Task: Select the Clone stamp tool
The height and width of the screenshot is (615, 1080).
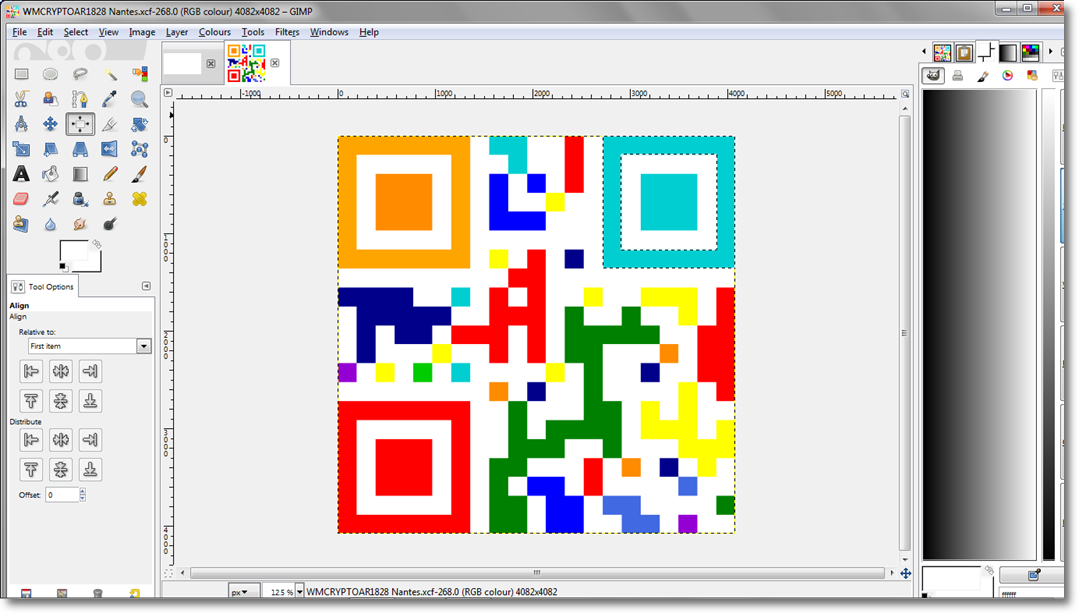Action: (110, 199)
